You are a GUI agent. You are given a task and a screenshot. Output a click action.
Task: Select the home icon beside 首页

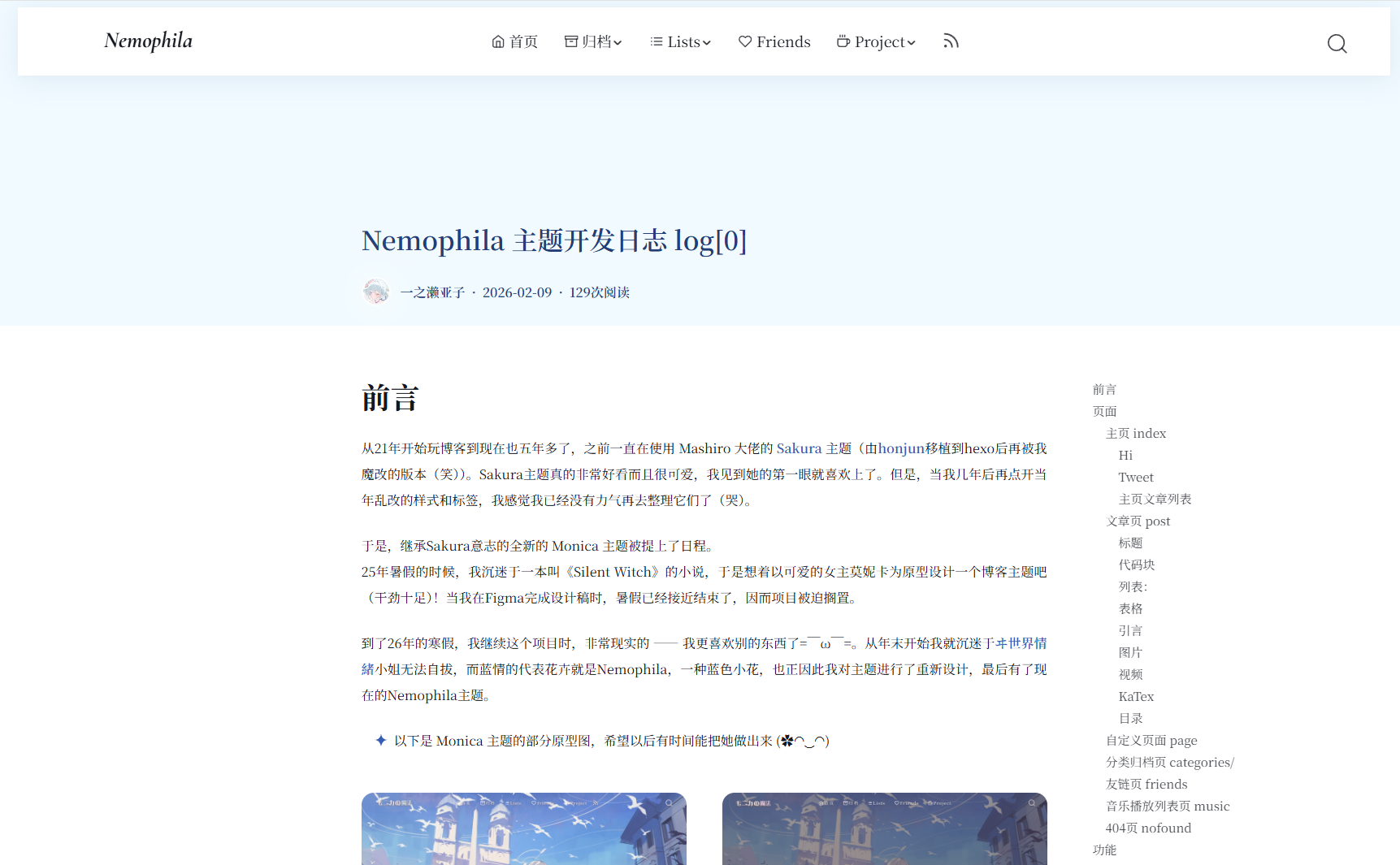(x=496, y=41)
